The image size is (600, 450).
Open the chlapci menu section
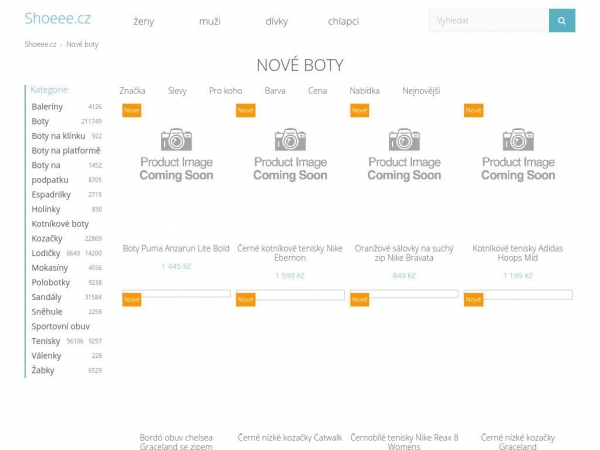point(343,21)
